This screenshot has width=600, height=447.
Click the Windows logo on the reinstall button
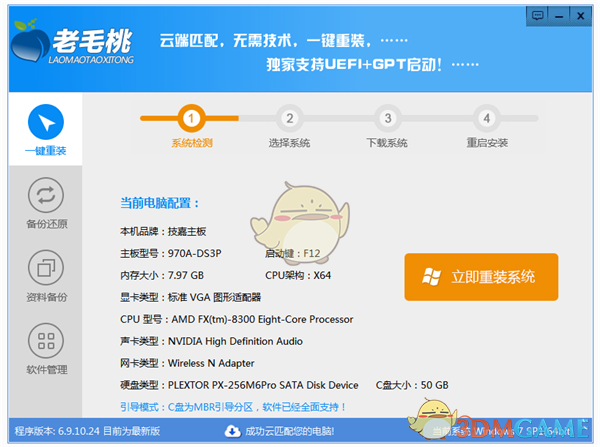(431, 277)
